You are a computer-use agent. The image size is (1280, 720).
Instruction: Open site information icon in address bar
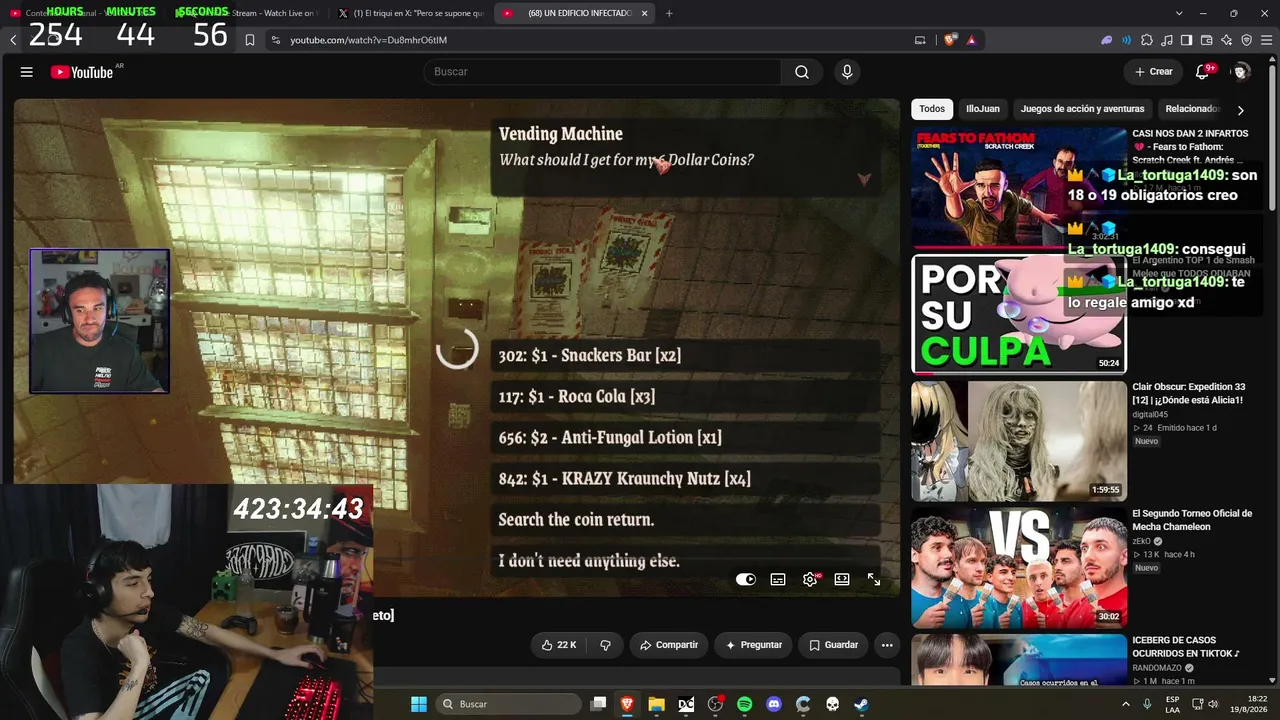(276, 40)
